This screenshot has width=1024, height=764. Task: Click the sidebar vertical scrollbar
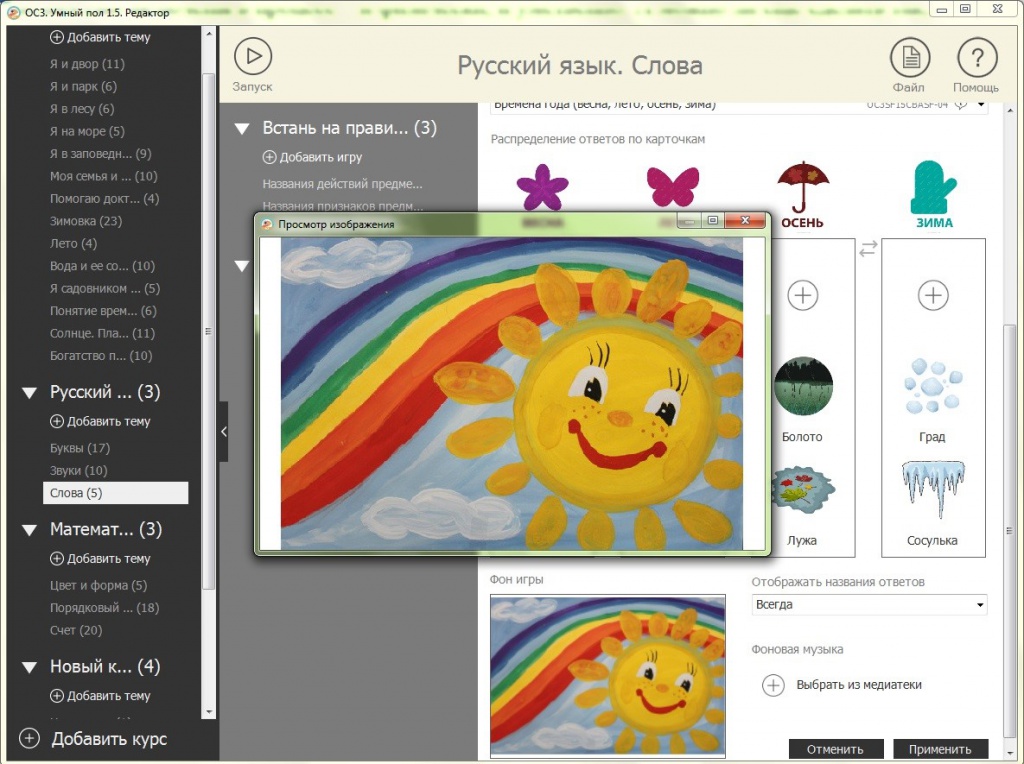[x=208, y=332]
